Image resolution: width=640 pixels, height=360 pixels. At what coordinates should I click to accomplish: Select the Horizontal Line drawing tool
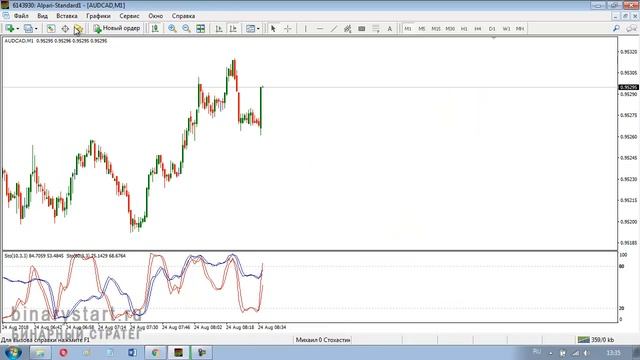pos(320,29)
